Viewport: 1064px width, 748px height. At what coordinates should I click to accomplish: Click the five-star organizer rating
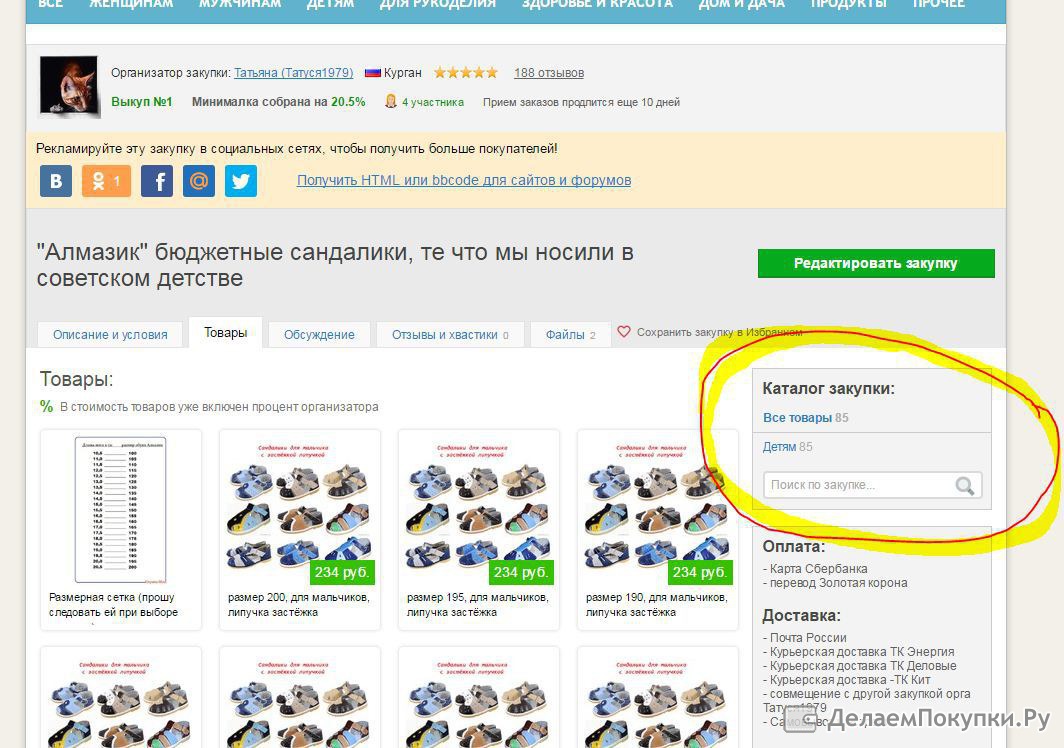[x=466, y=73]
